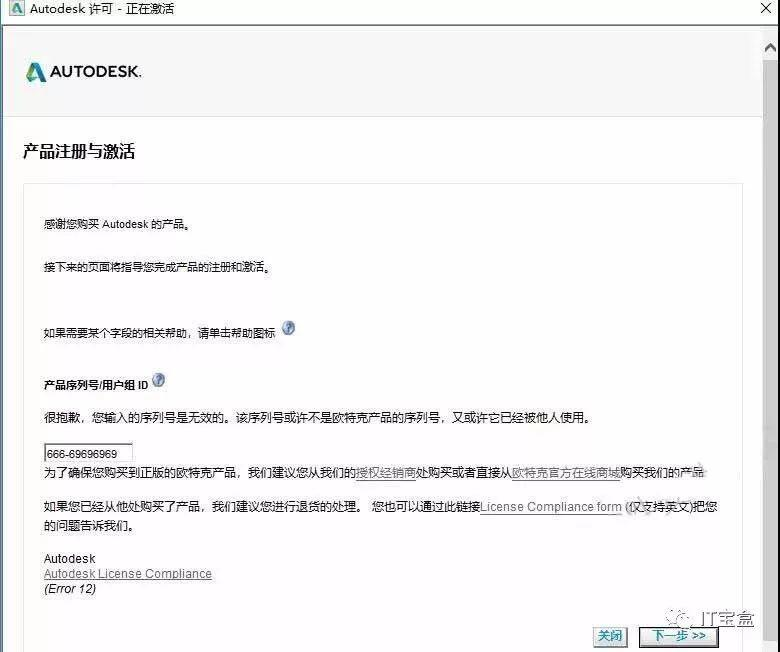Click the Autodesk icon in the title bar
780x652 pixels.
pos(16,8)
